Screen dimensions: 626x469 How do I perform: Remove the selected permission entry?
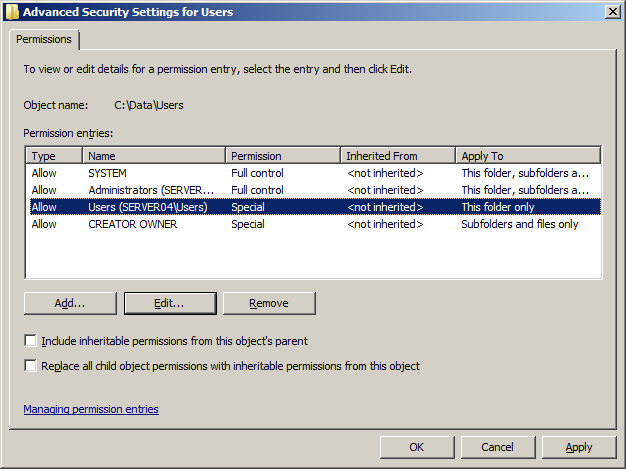[269, 303]
